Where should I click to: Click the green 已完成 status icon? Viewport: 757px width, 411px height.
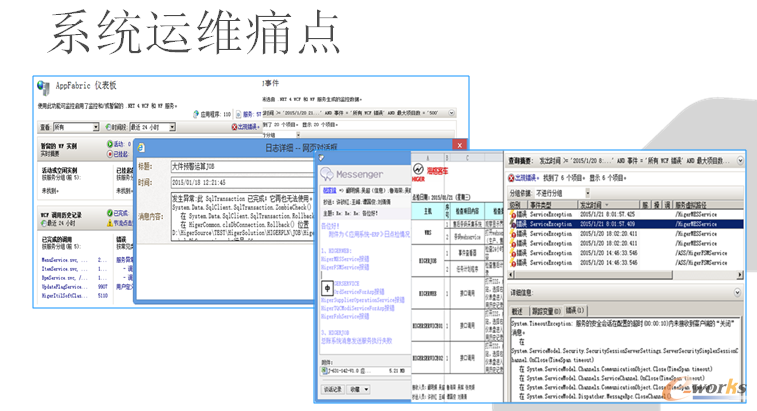click(x=110, y=211)
